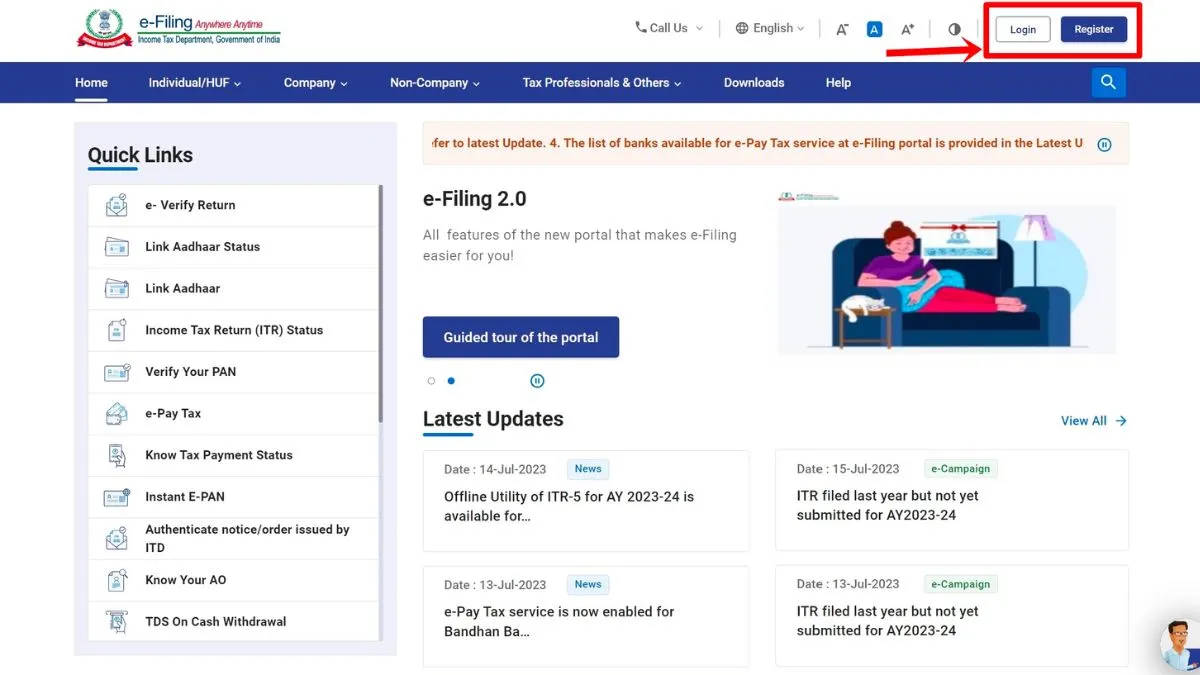Decrease the font size with A- icon
This screenshot has height=675, width=1200.
click(x=842, y=29)
